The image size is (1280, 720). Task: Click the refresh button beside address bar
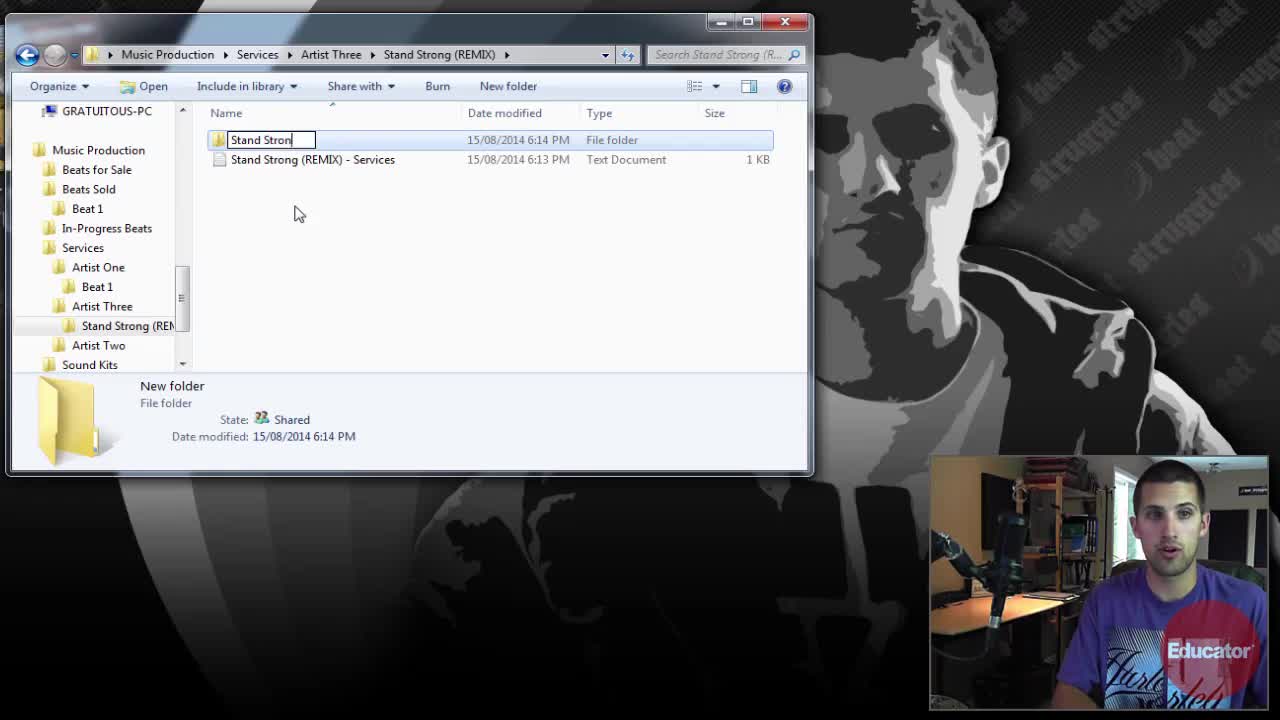point(627,55)
